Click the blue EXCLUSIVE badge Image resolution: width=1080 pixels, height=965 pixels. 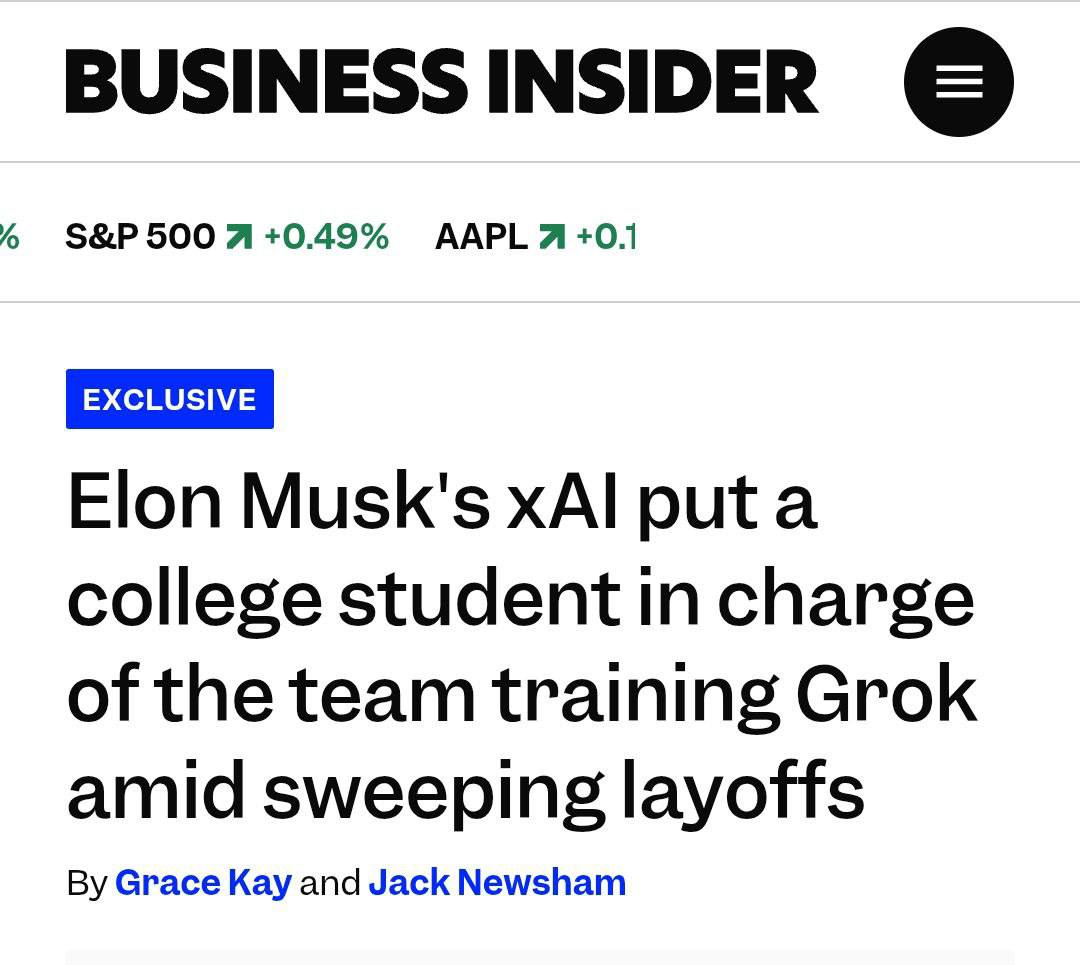pyautogui.click(x=170, y=399)
